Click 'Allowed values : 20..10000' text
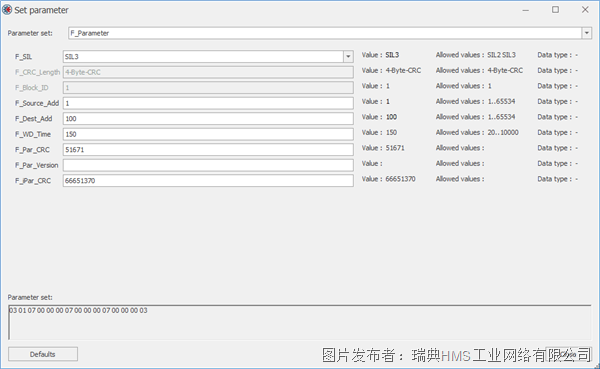600x369 pixels. [477, 132]
